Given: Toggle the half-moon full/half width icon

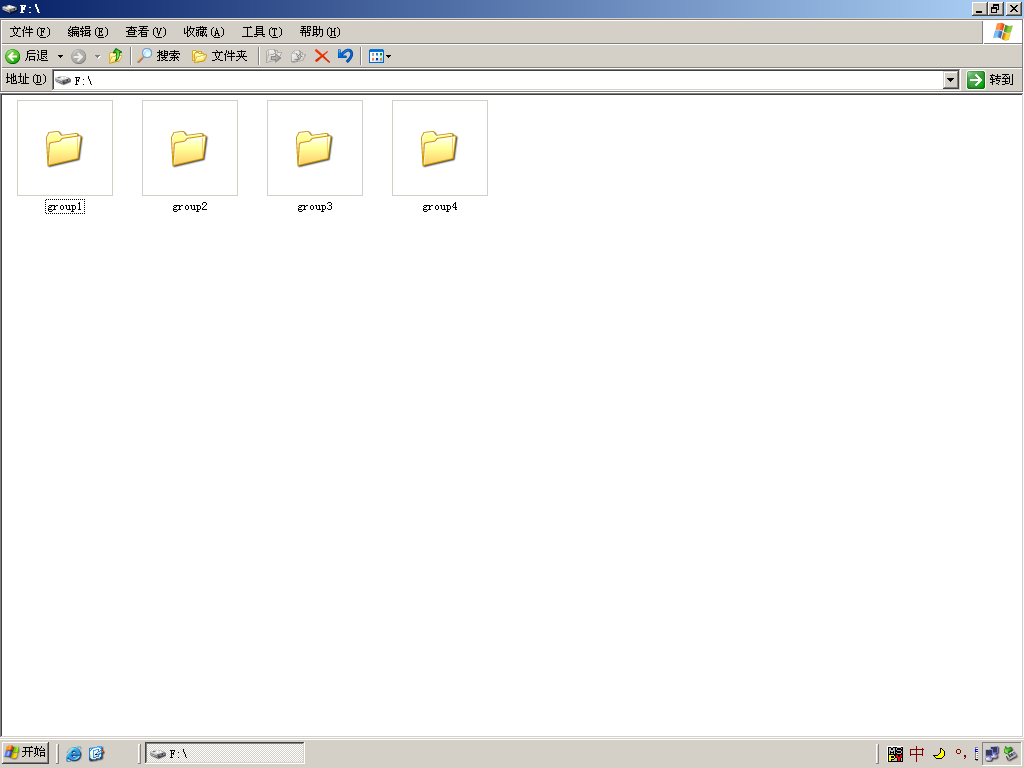Looking at the screenshot, I should click(x=939, y=754).
